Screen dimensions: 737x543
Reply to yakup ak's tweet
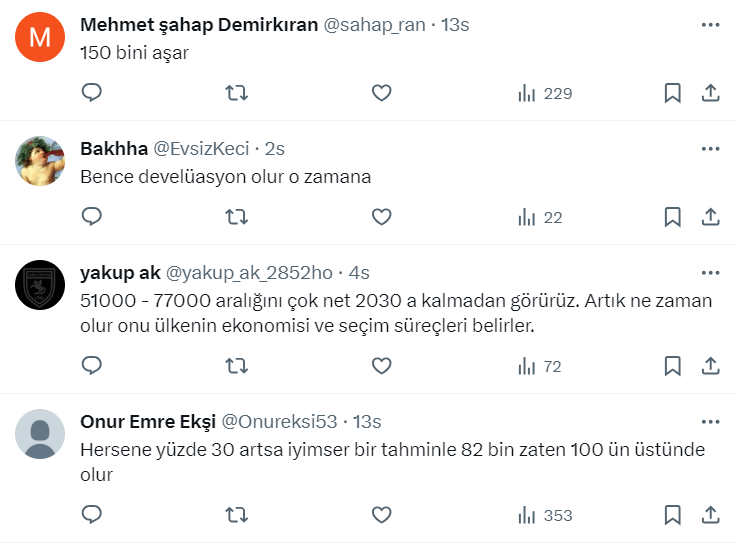coord(92,366)
